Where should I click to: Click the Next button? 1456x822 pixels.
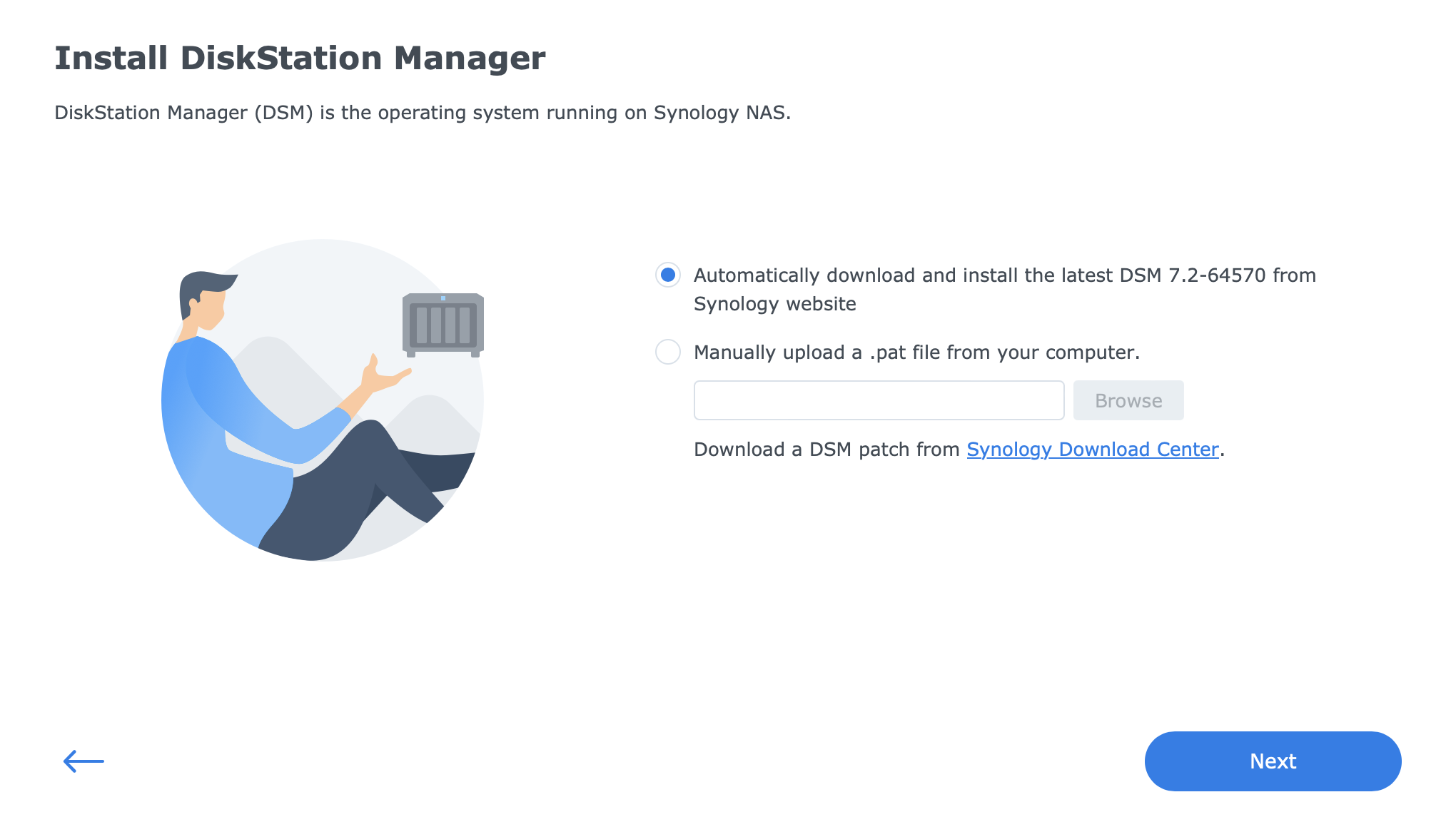pos(1273,761)
